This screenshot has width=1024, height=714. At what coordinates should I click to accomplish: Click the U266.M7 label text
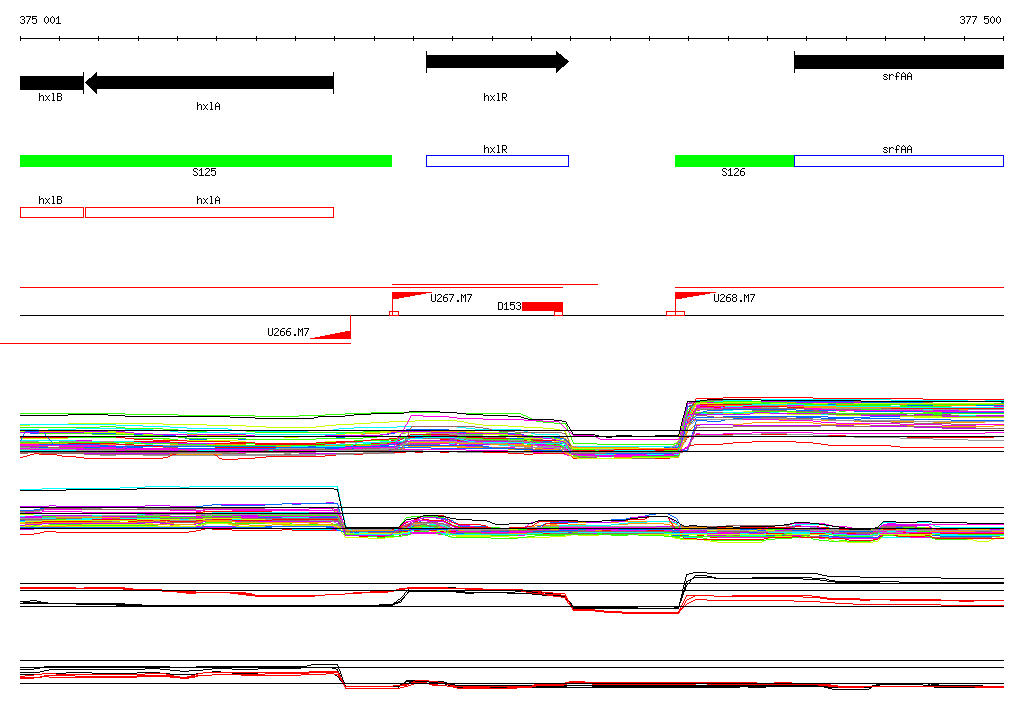(288, 333)
